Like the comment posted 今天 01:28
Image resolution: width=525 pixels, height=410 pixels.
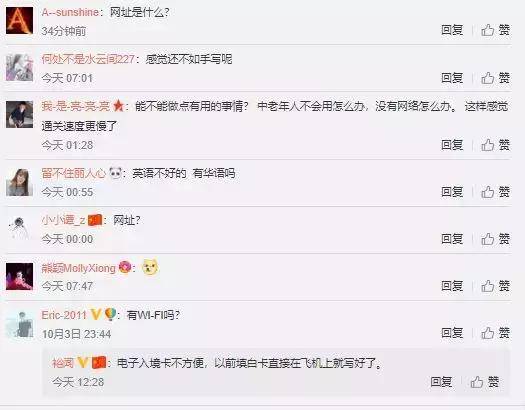[496, 145]
